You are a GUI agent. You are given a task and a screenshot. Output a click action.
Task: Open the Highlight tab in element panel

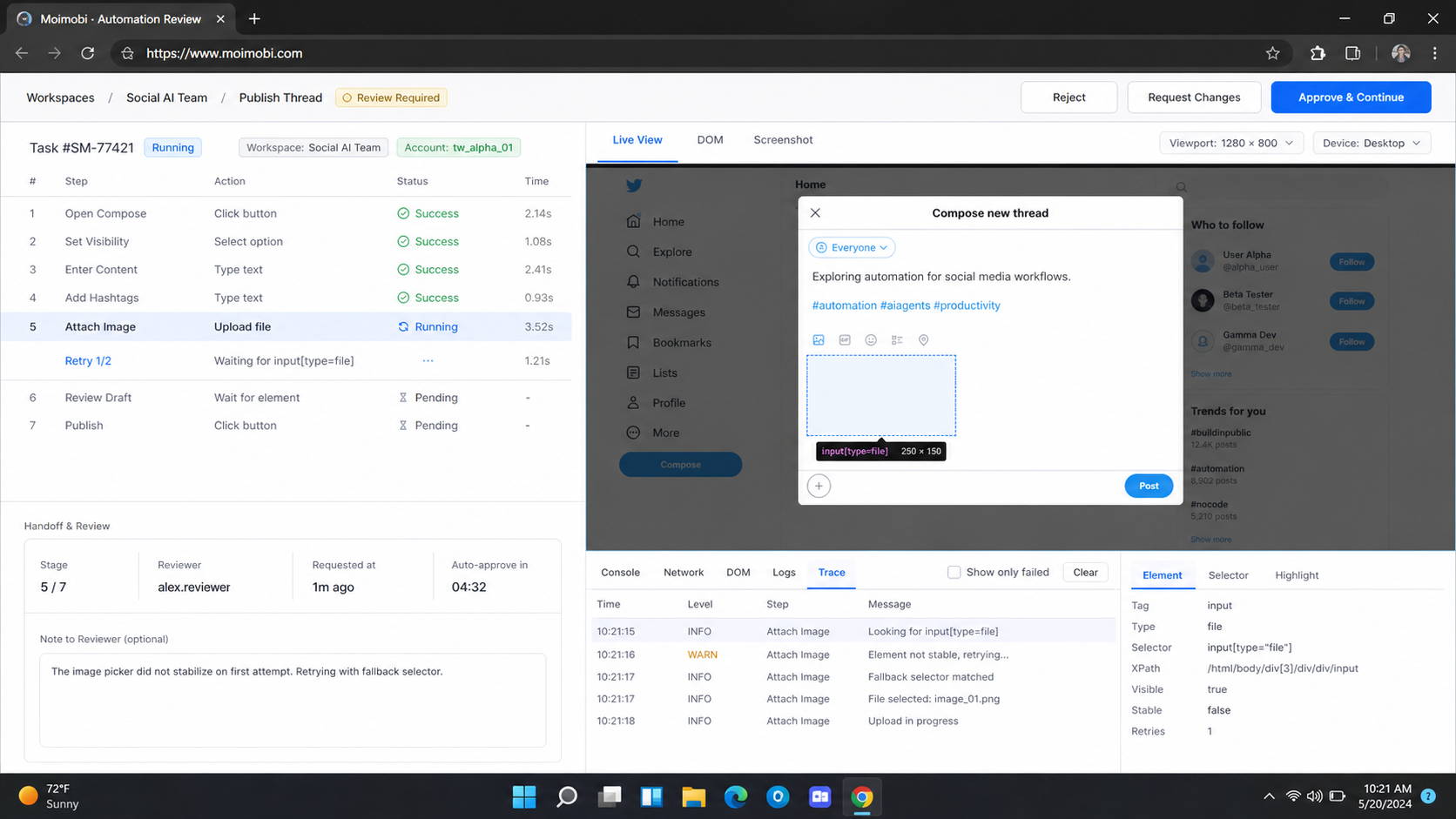(1297, 575)
